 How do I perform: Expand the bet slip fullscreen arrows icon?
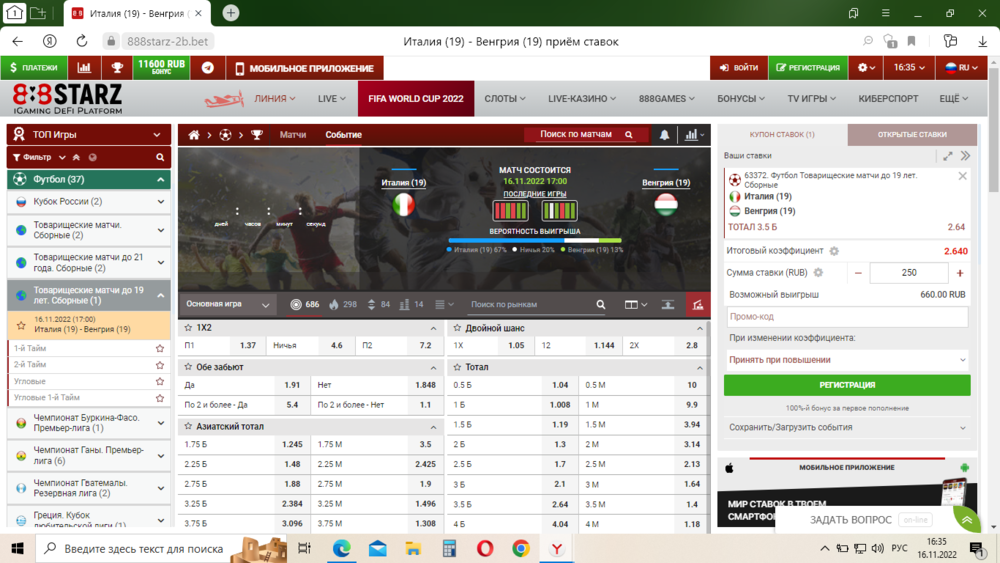pyautogui.click(x=948, y=156)
